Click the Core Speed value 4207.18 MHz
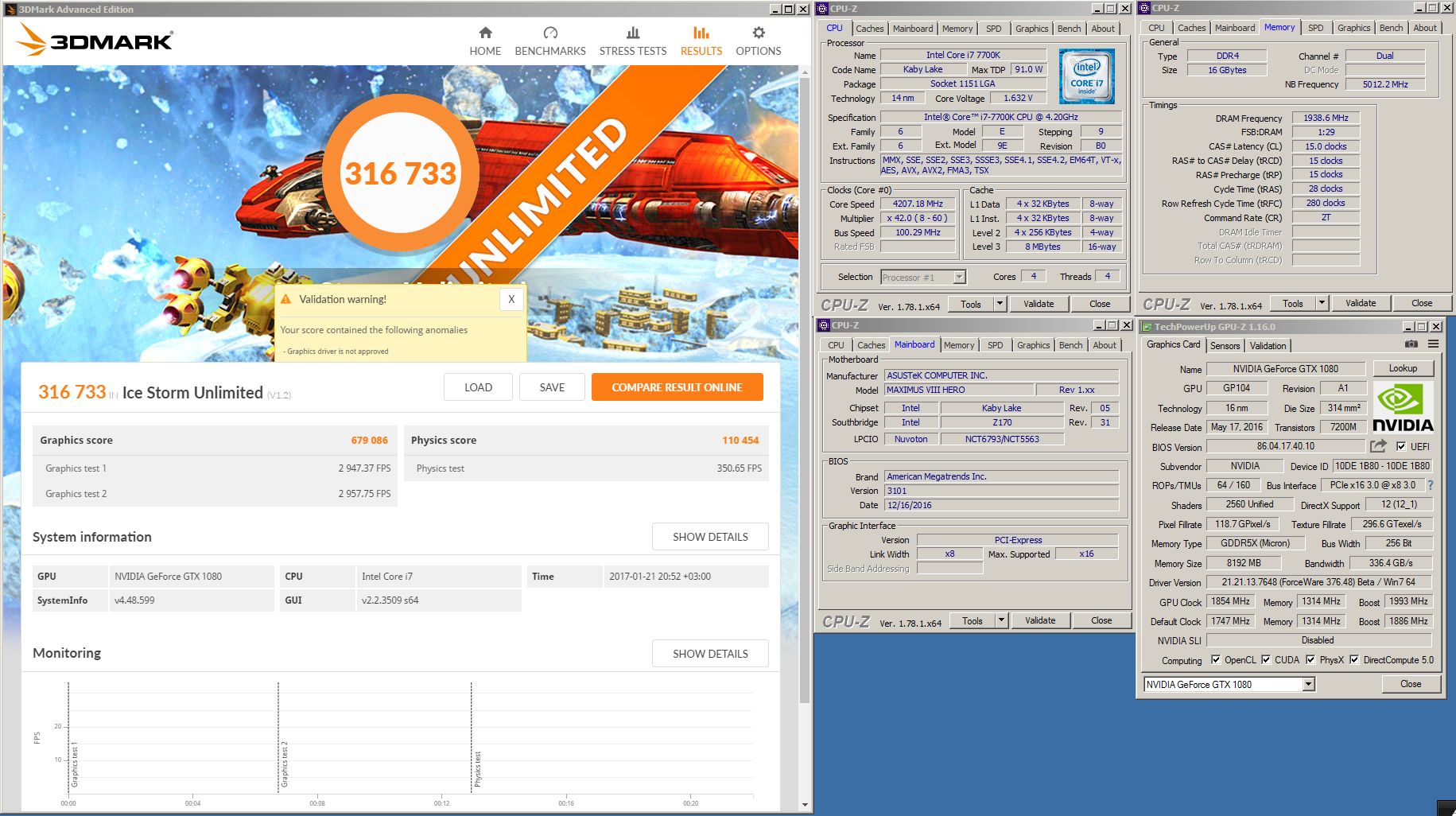Image resolution: width=1456 pixels, height=816 pixels. coord(918,204)
